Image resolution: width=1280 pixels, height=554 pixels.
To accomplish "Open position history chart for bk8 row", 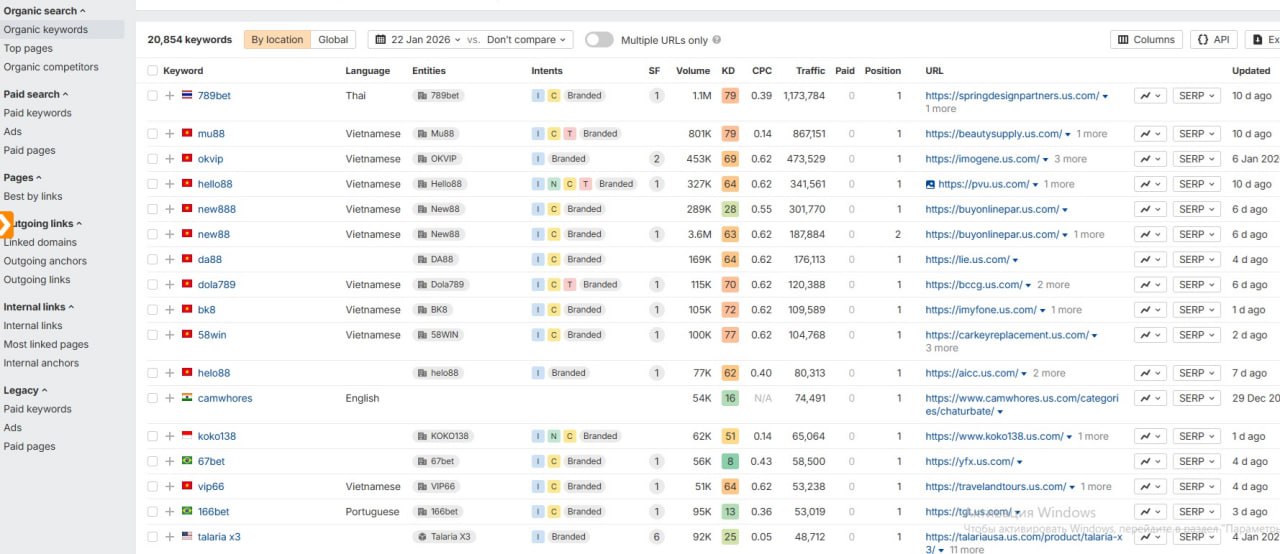I will point(1150,310).
